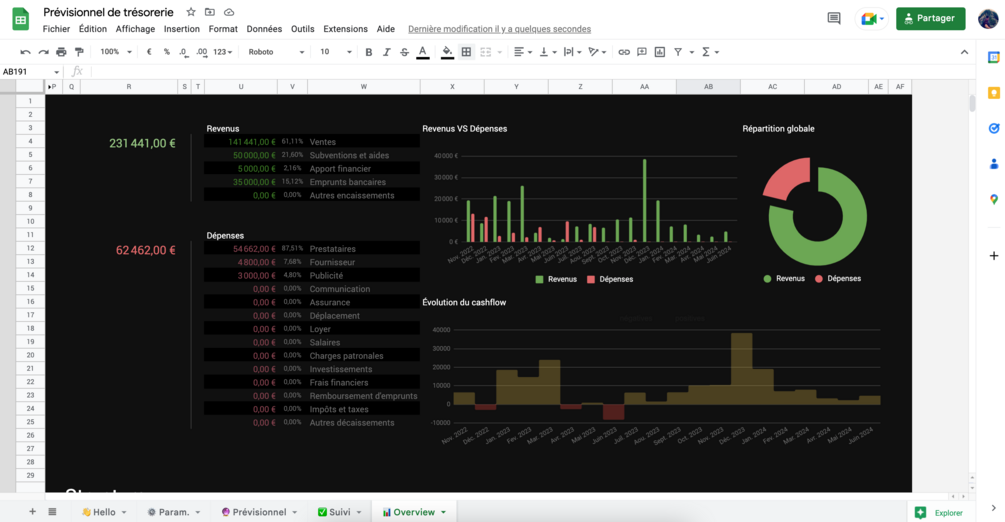
Task: Open the Édition menu
Action: (x=93, y=29)
